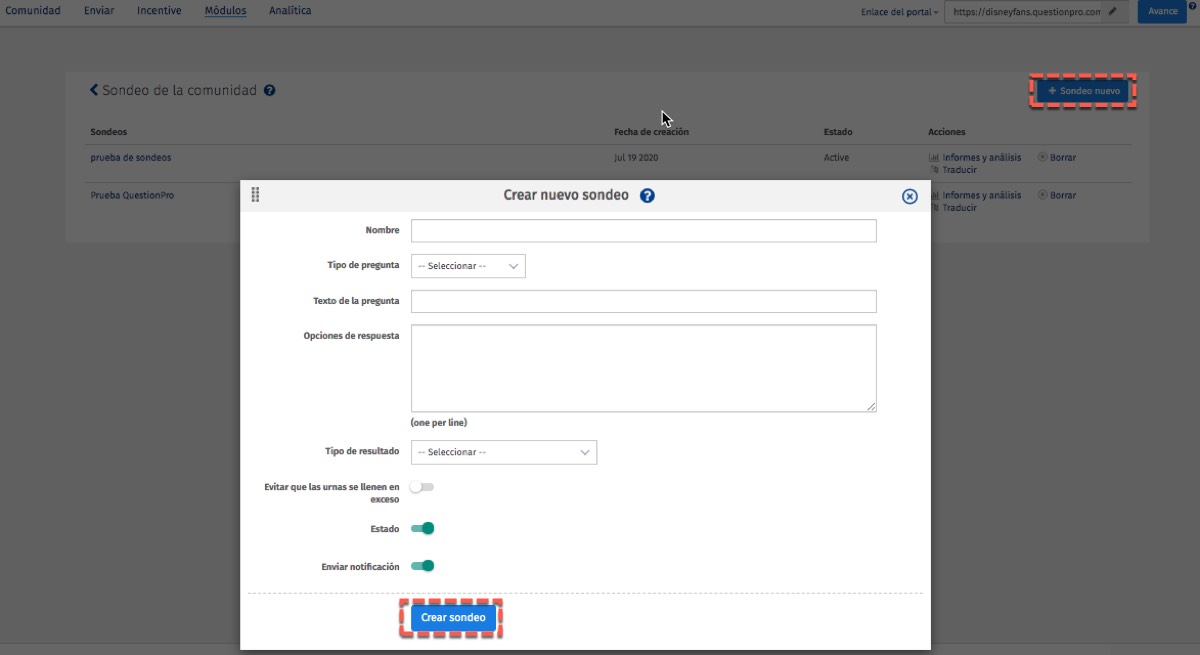Click the Crear sondeo button

[x=453, y=618]
